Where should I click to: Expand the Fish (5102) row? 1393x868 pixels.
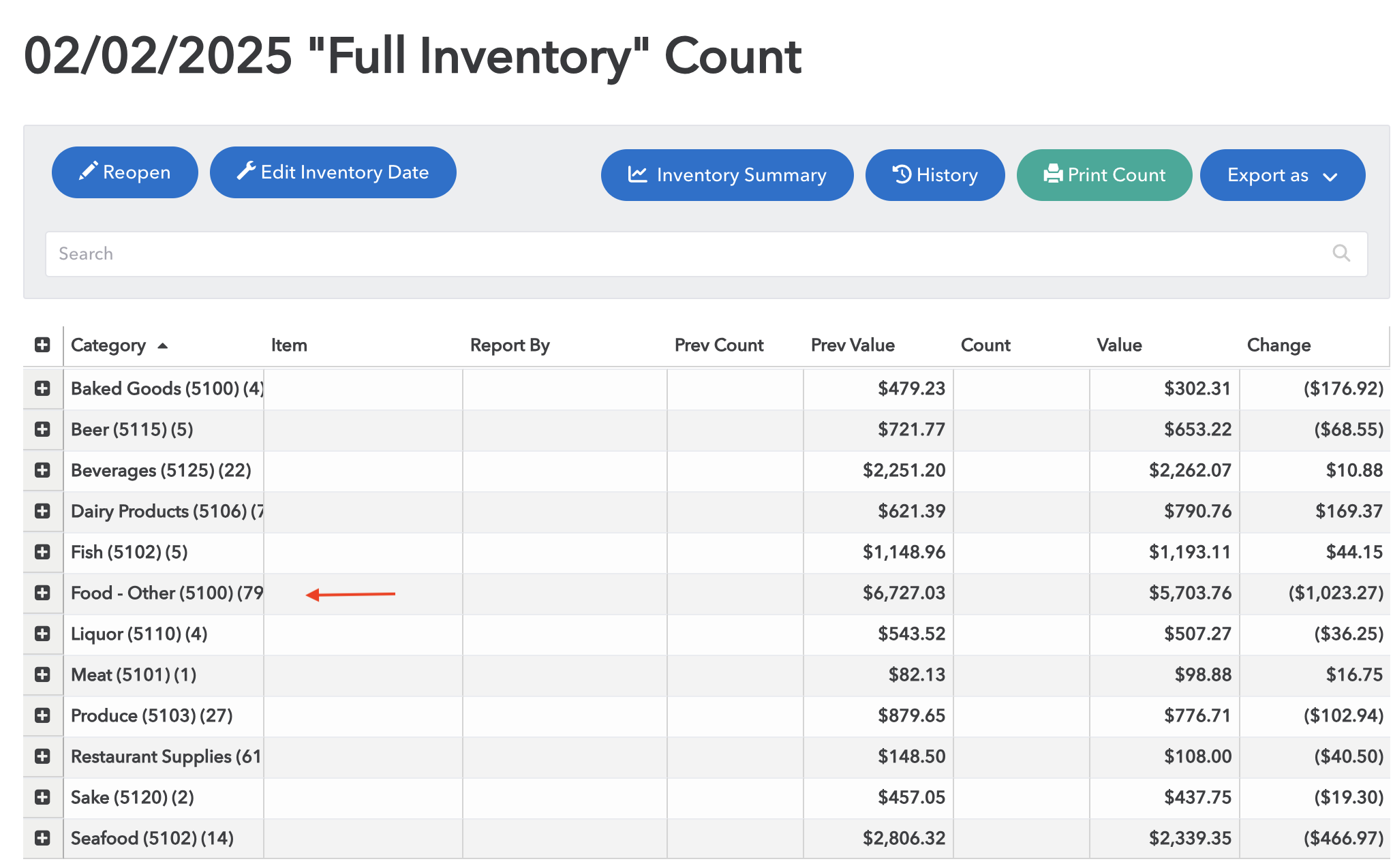42,552
